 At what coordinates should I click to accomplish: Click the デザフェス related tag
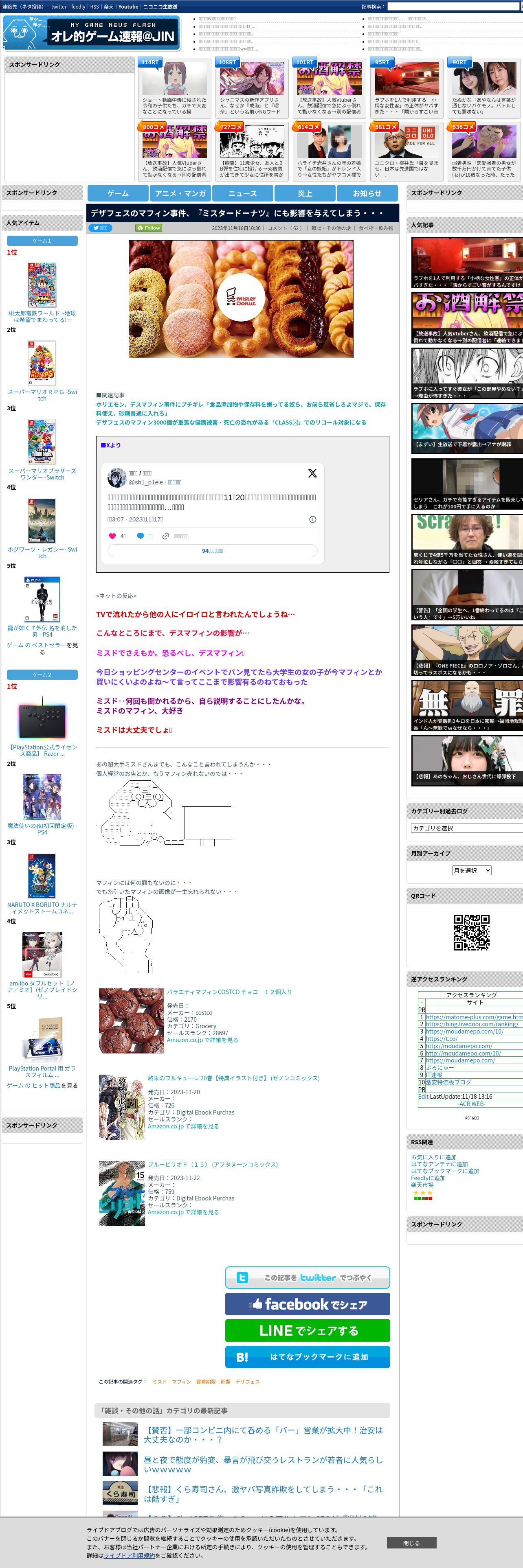247,1382
